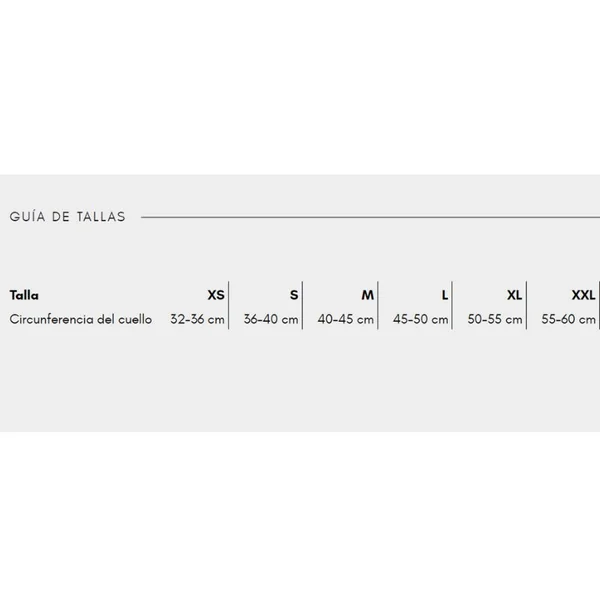Click the XL size header
The width and height of the screenshot is (600, 600).
pos(515,295)
